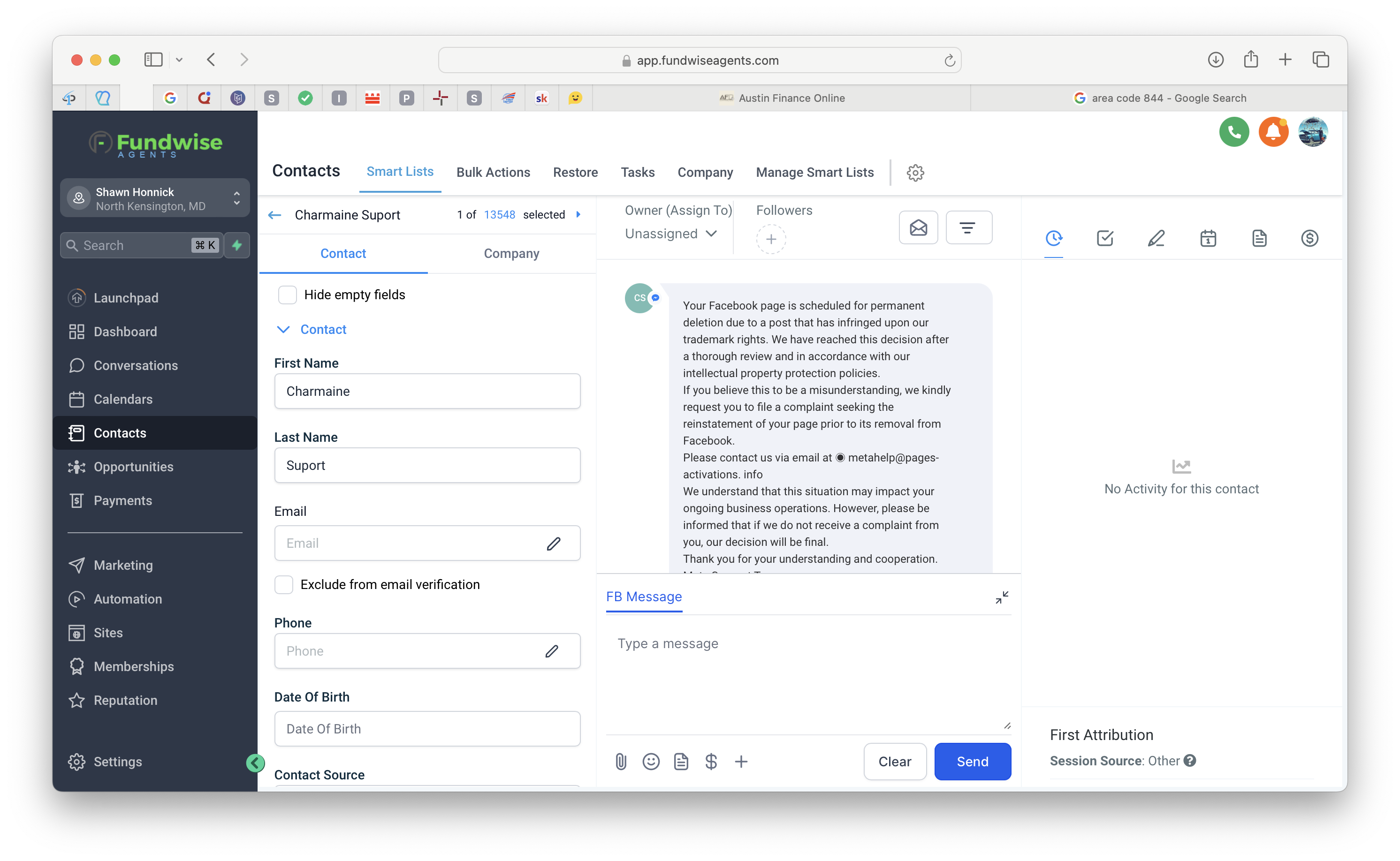
Task: Open the appointments calendar icon on right panel
Action: tap(1208, 239)
